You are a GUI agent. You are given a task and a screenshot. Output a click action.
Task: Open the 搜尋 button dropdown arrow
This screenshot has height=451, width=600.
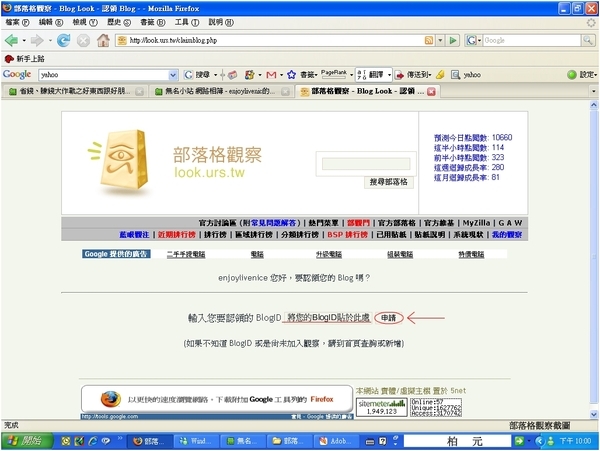(216, 75)
